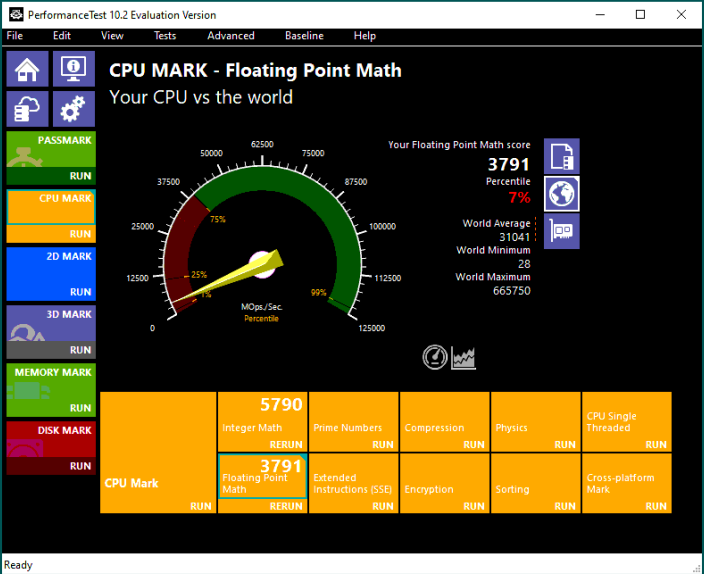Select the DISK MARK tile
This screenshot has width=704, height=574.
51,439
